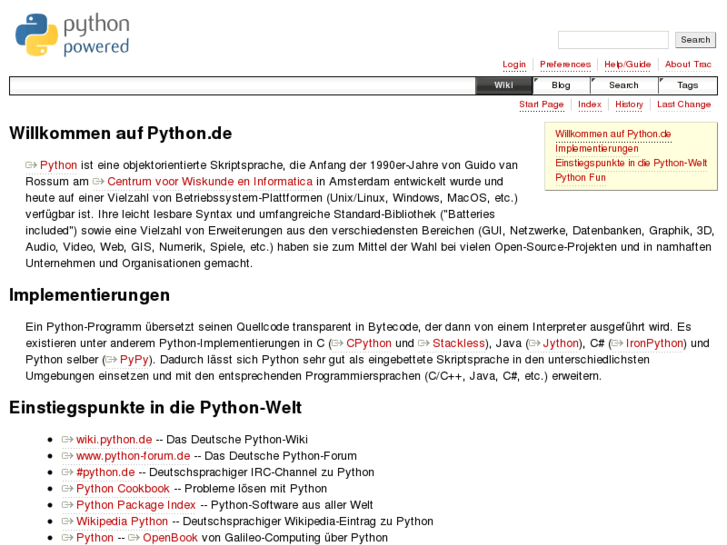Open Python Package Index link
This screenshot has height=545, width=727.
136,505
